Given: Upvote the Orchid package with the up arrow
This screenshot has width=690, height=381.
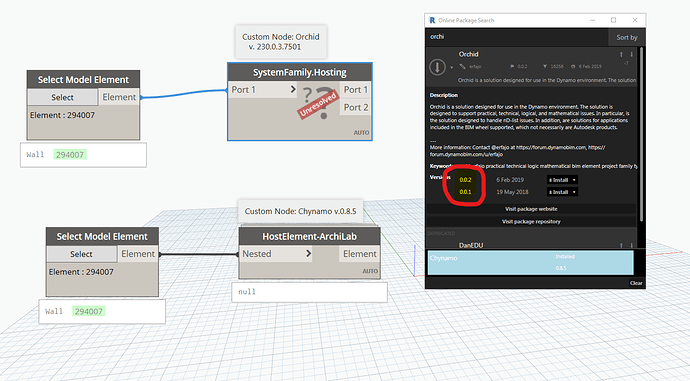Looking at the screenshot, I should pos(621,55).
